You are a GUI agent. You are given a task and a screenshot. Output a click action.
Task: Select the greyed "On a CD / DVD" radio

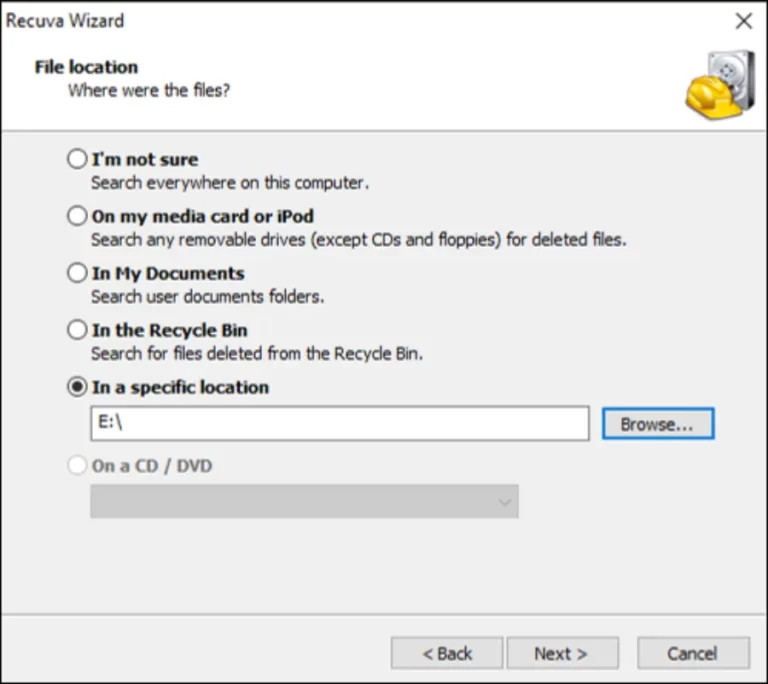[77, 465]
